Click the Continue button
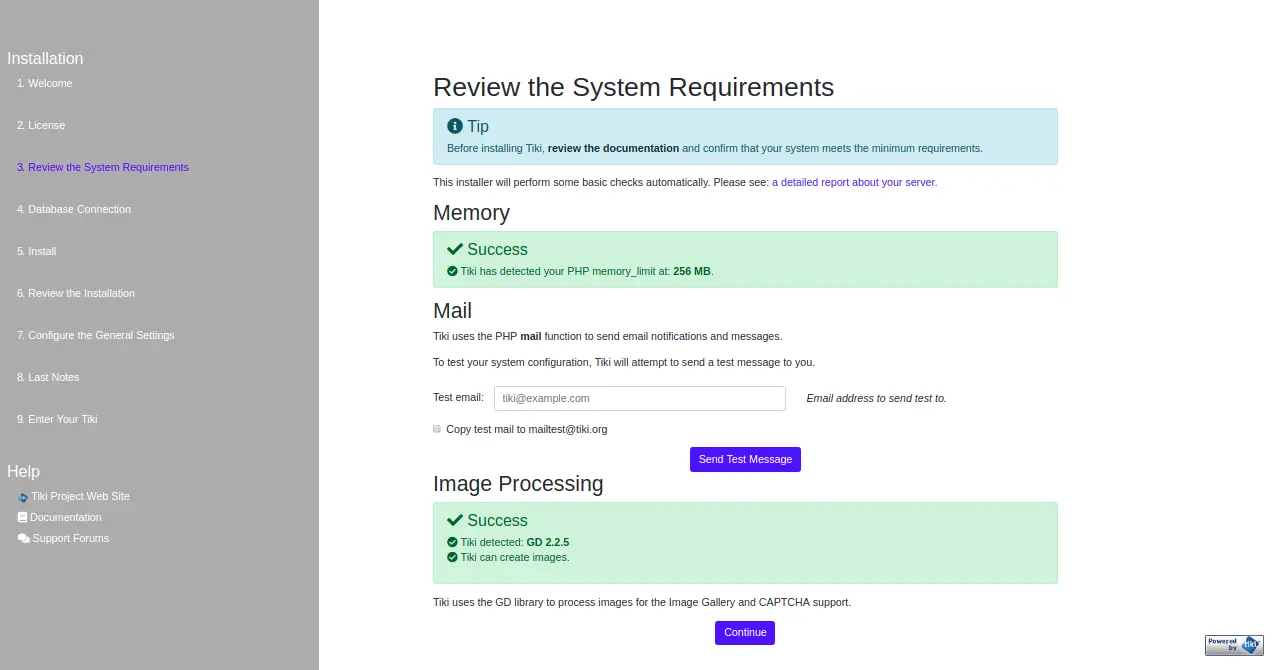1282x670 pixels. (x=745, y=632)
